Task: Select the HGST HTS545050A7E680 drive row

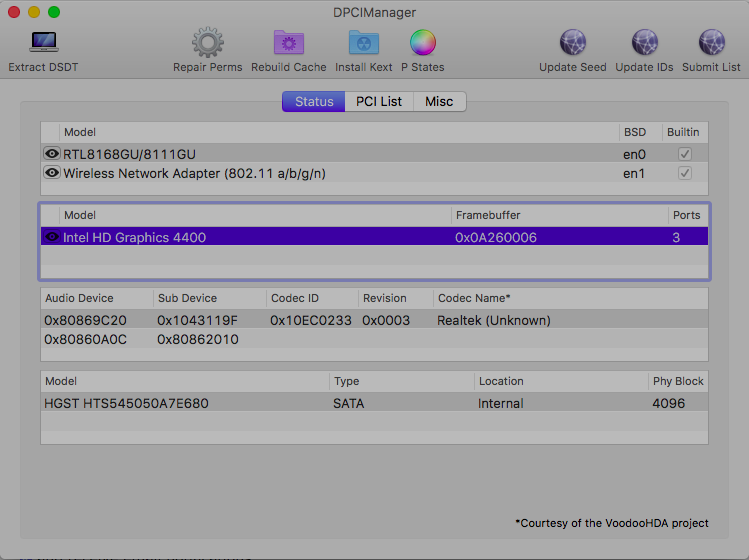Action: point(300,403)
